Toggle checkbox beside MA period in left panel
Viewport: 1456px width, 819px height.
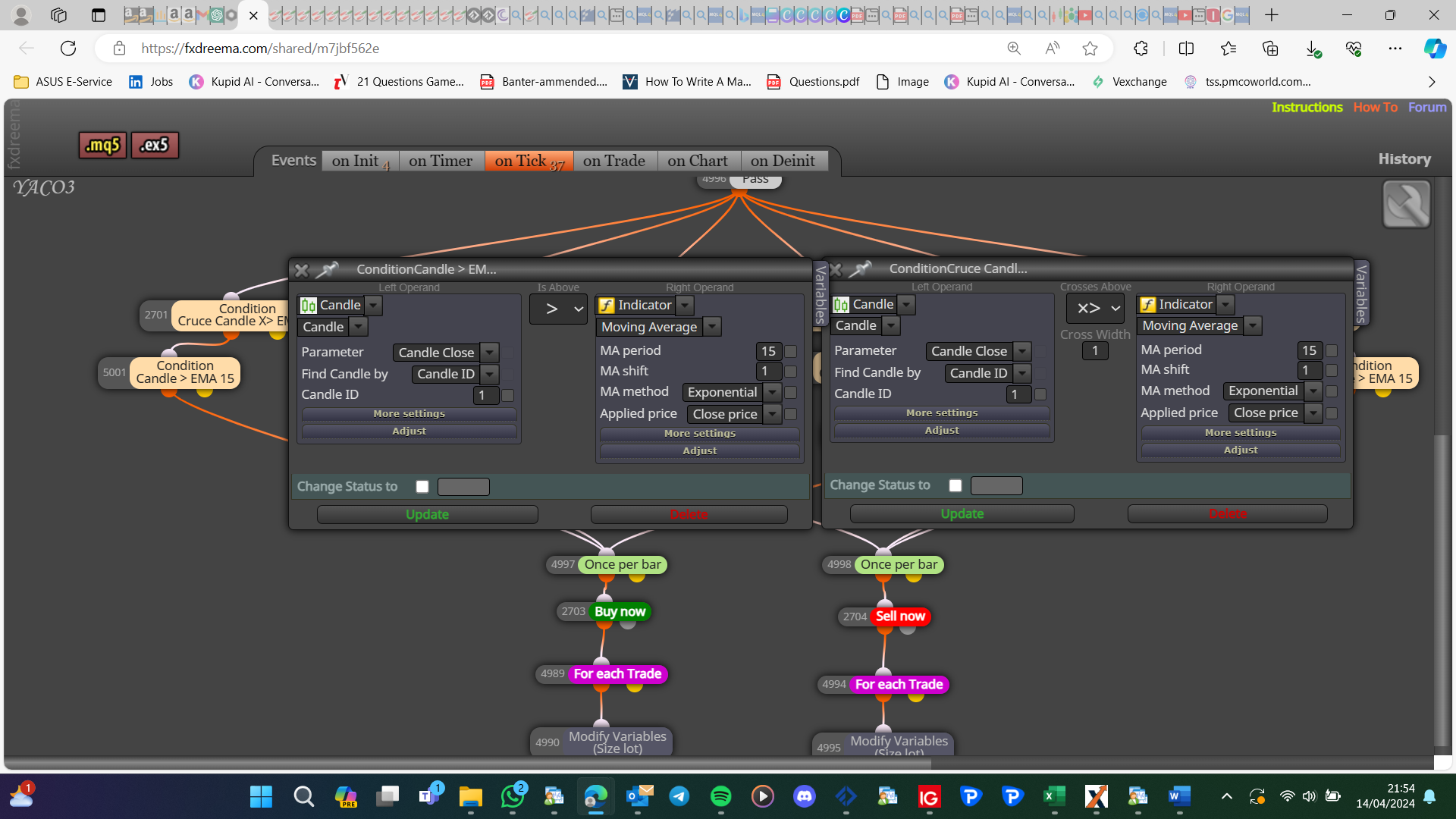[790, 351]
